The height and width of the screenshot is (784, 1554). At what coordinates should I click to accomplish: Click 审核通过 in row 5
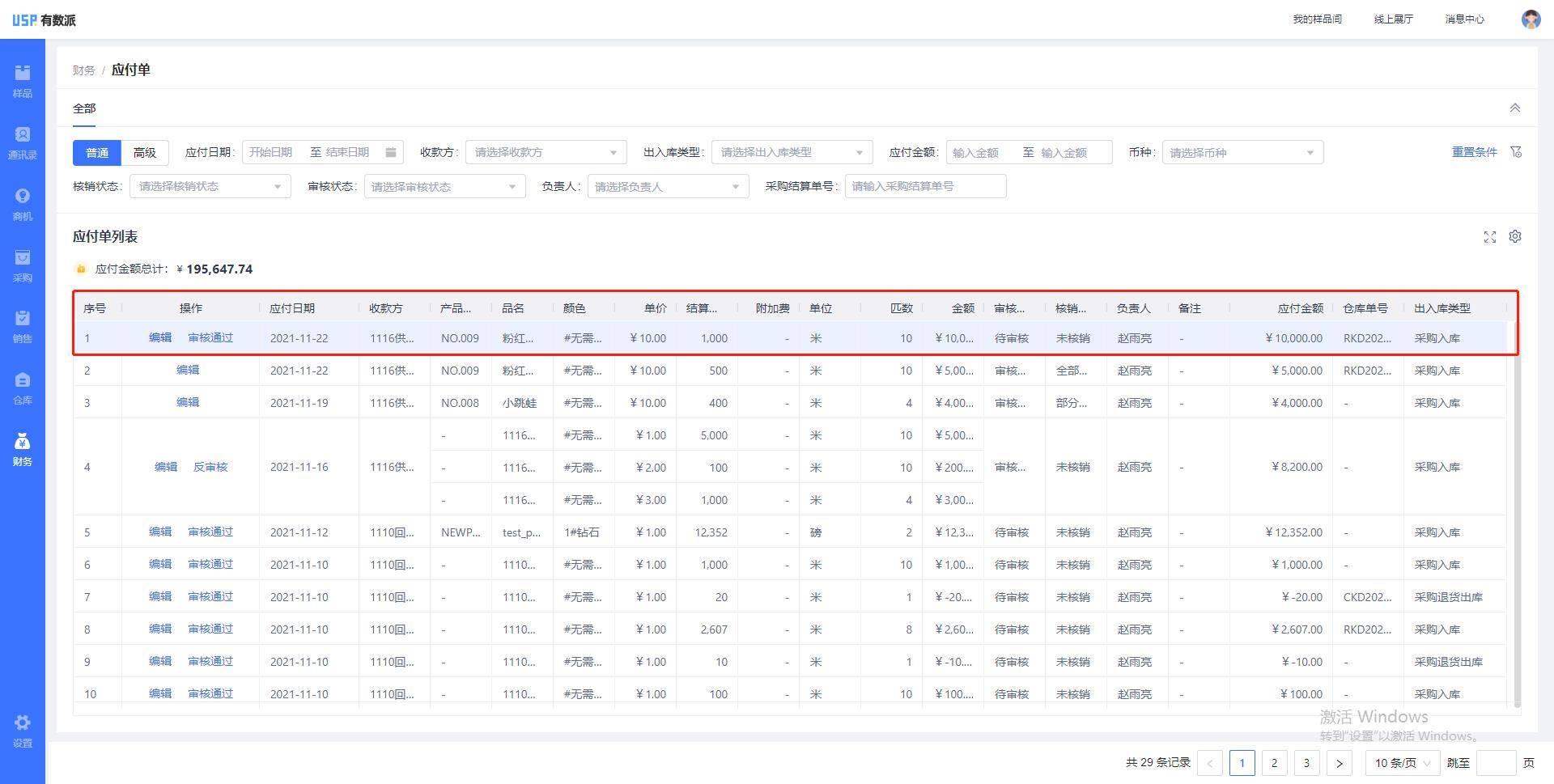(210, 532)
